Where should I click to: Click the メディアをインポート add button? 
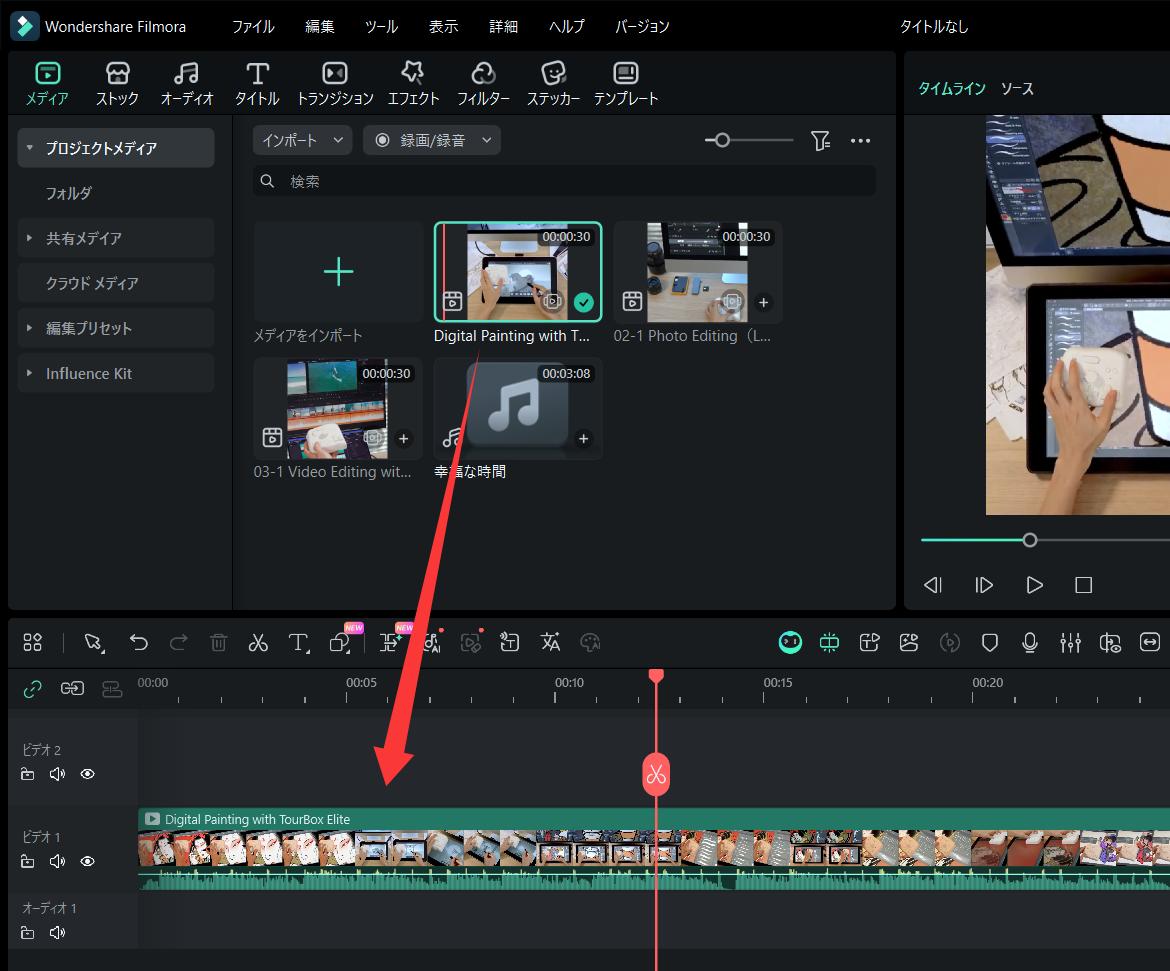(x=338, y=272)
